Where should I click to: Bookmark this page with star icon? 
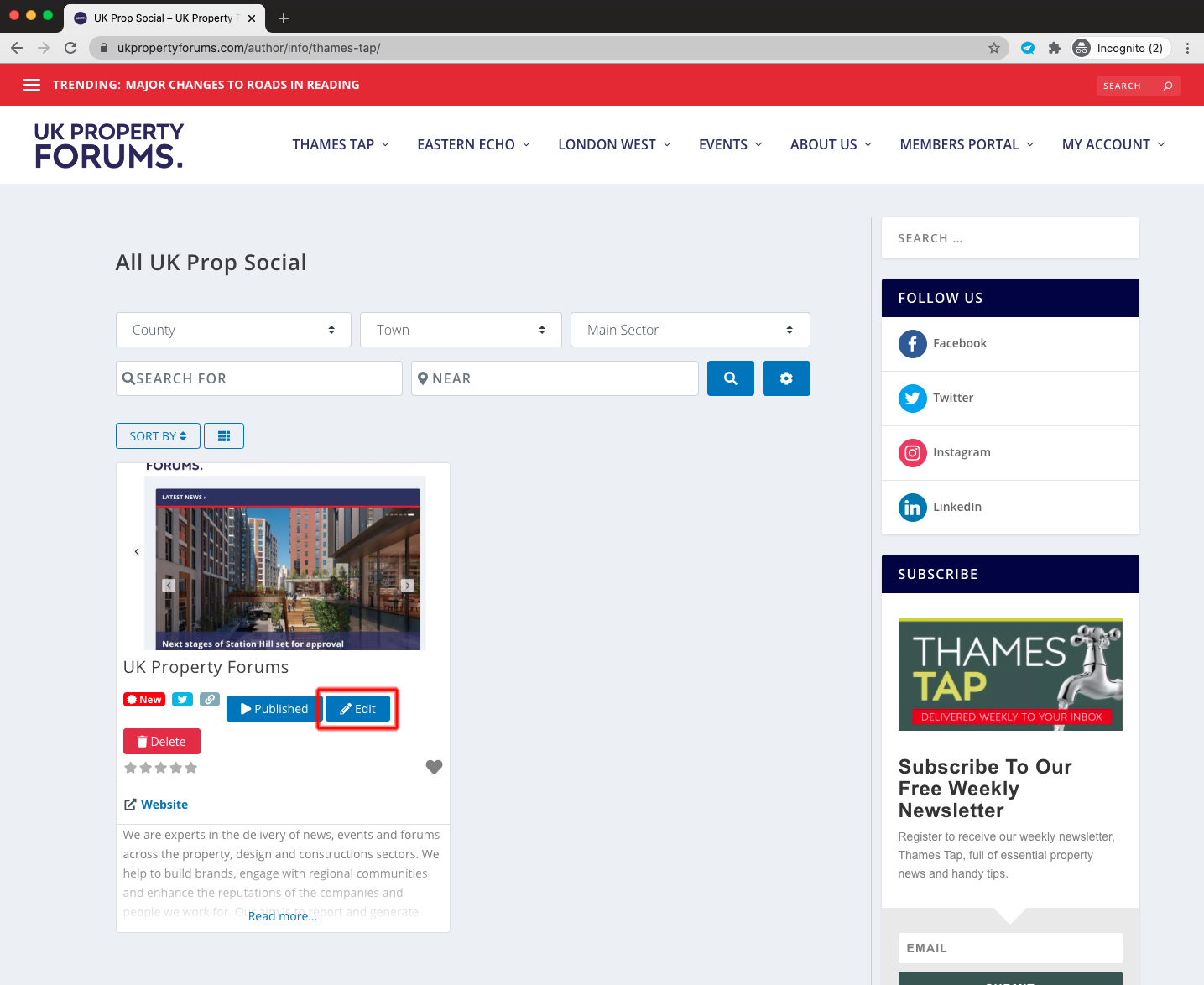[993, 48]
